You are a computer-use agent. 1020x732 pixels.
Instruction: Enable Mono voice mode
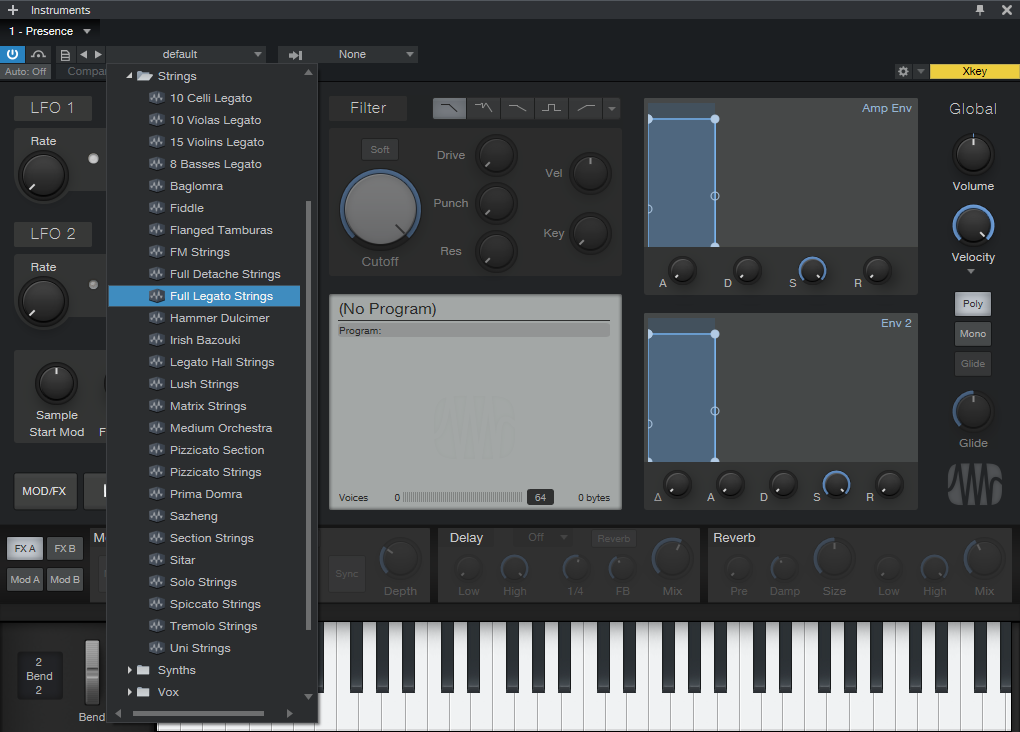tap(973, 334)
